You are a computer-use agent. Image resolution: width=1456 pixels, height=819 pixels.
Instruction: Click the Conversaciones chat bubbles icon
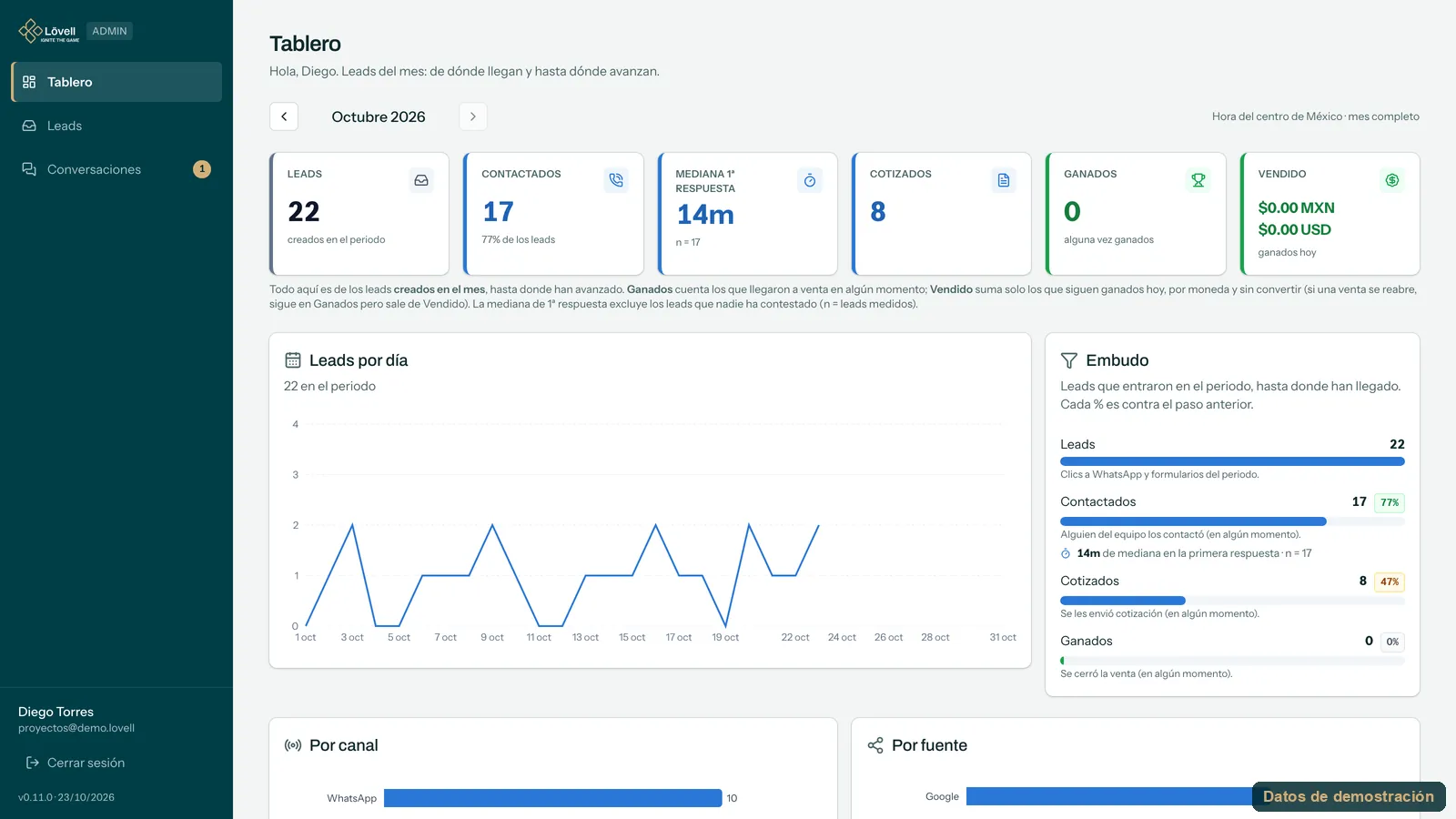29,169
